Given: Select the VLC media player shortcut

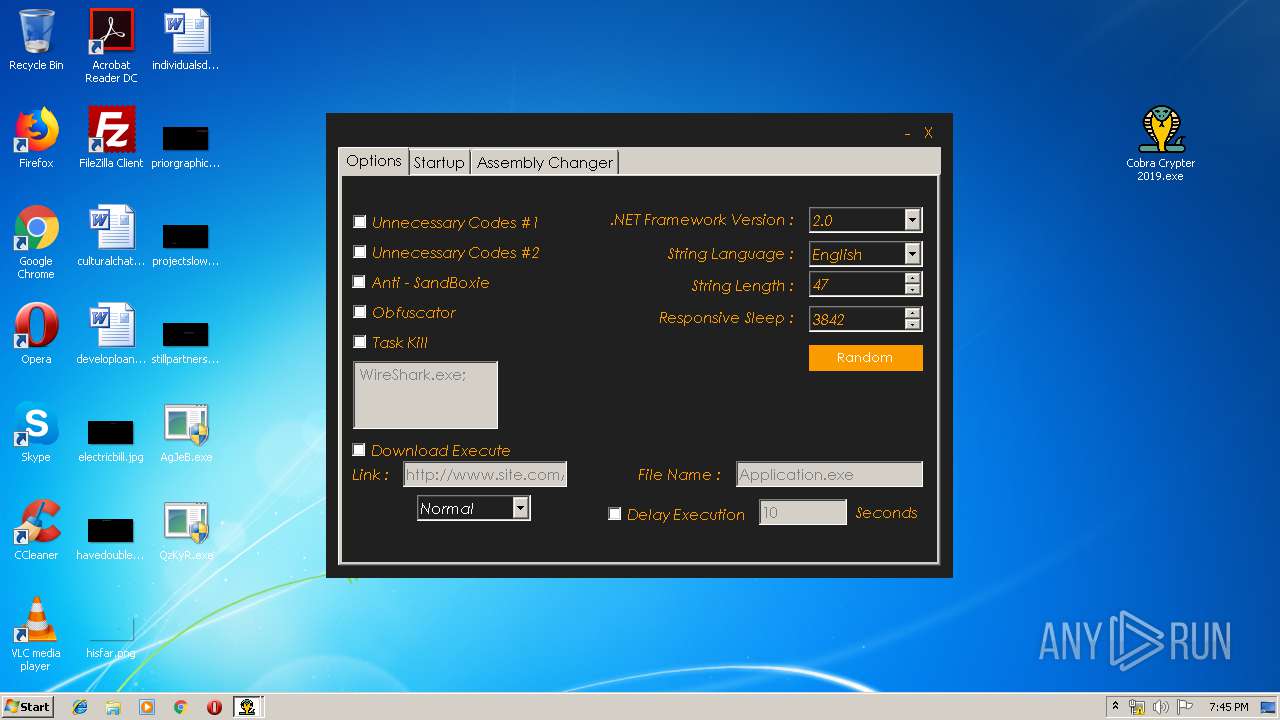Looking at the screenshot, I should click(x=36, y=634).
